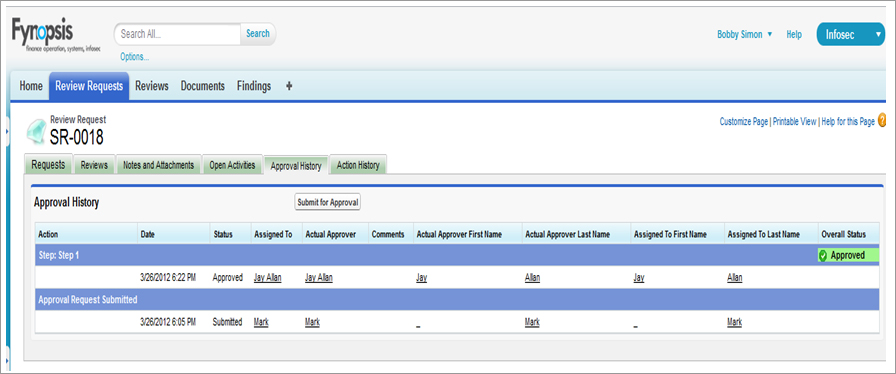Screen dimensions: 896x374
Task: Click Allan under Assigned To Last Name
Action: pyautogui.click(x=735, y=277)
